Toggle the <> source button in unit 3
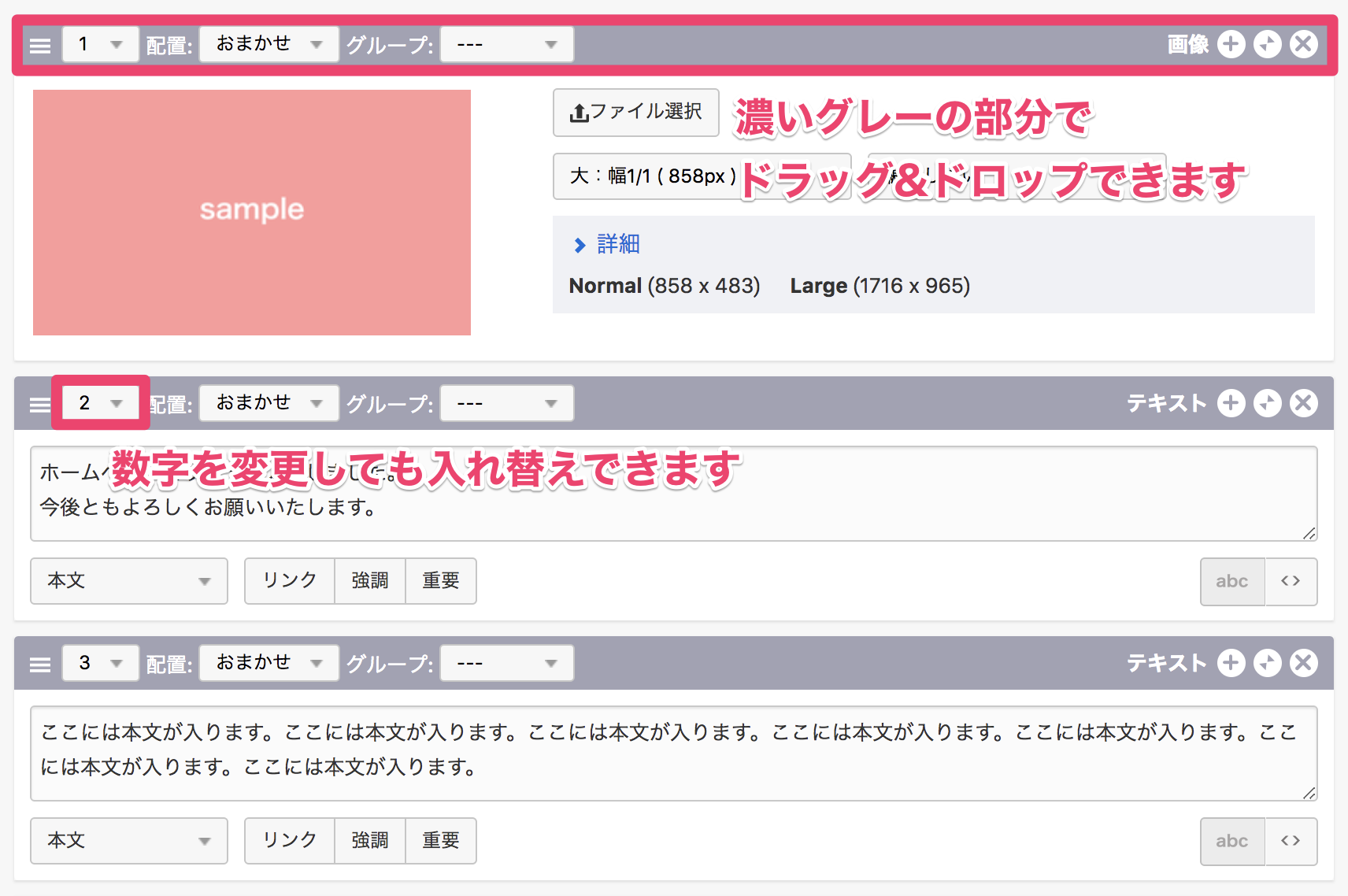 [1291, 841]
